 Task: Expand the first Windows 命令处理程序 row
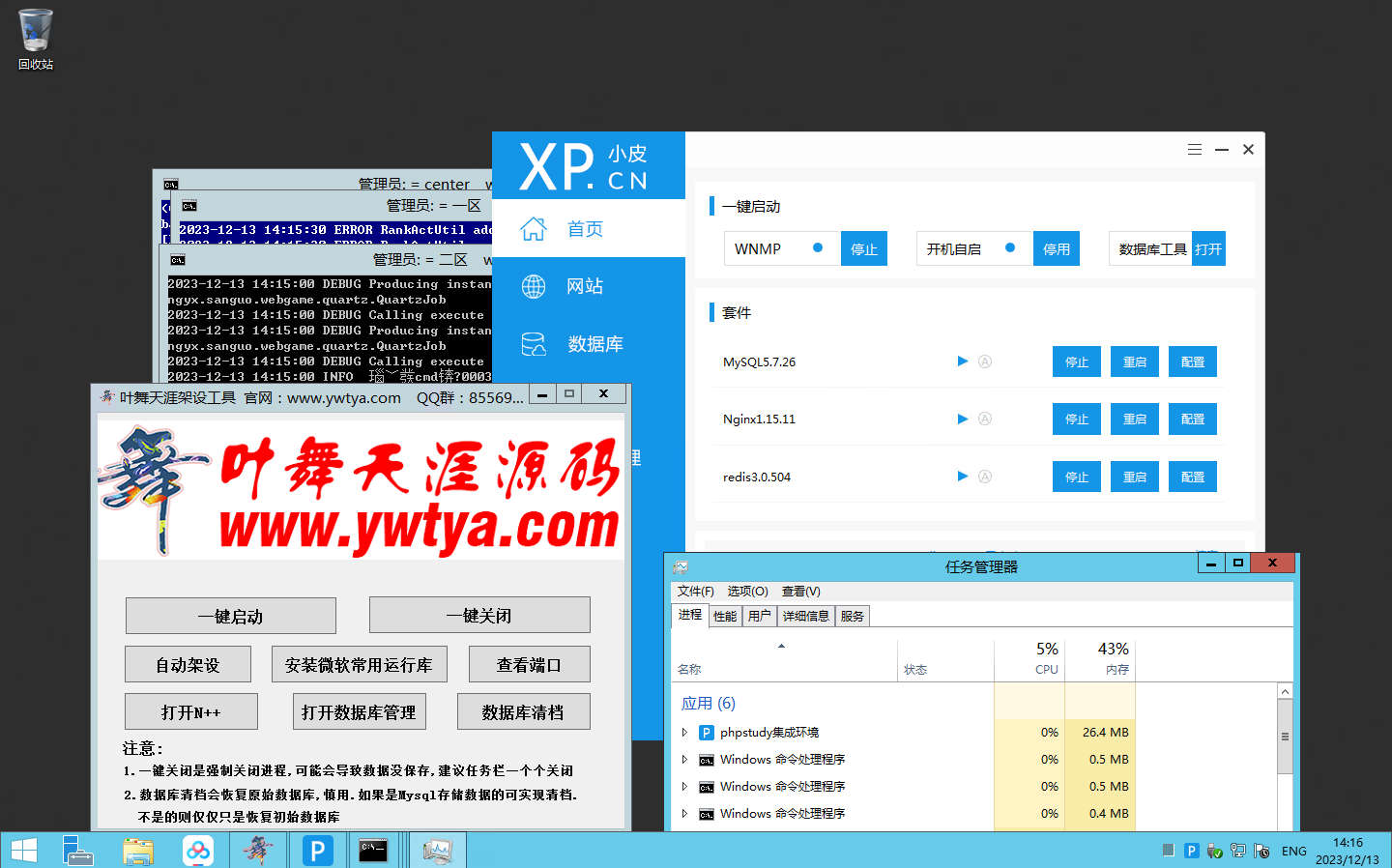(x=684, y=759)
